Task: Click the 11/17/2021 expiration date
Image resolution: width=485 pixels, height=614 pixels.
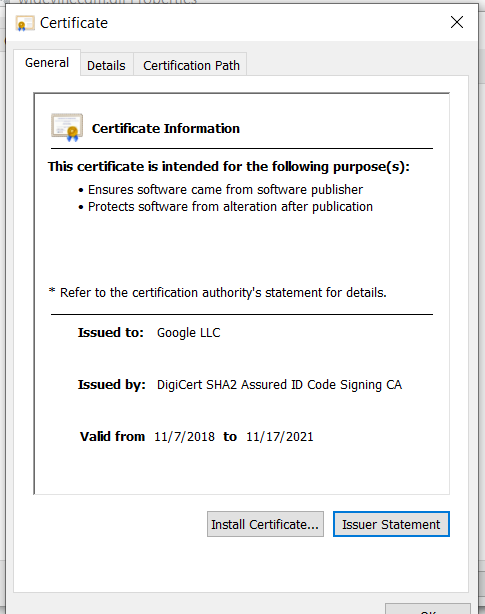Action: pos(279,437)
